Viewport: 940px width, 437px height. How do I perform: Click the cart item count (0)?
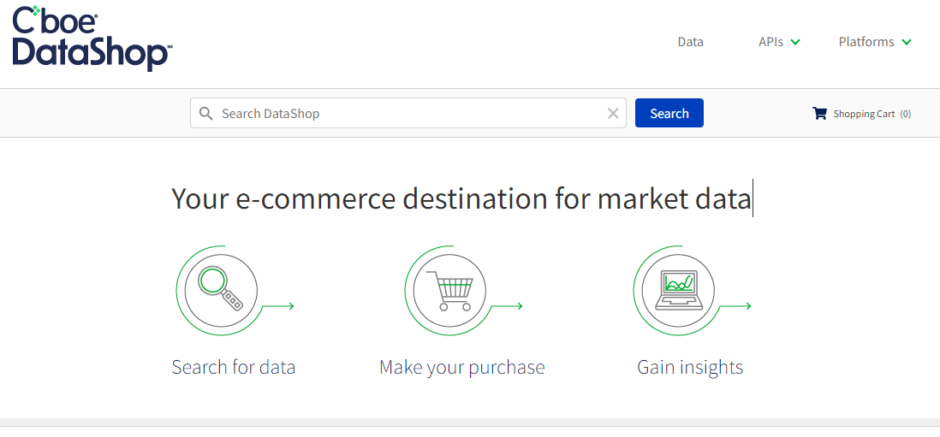point(905,114)
